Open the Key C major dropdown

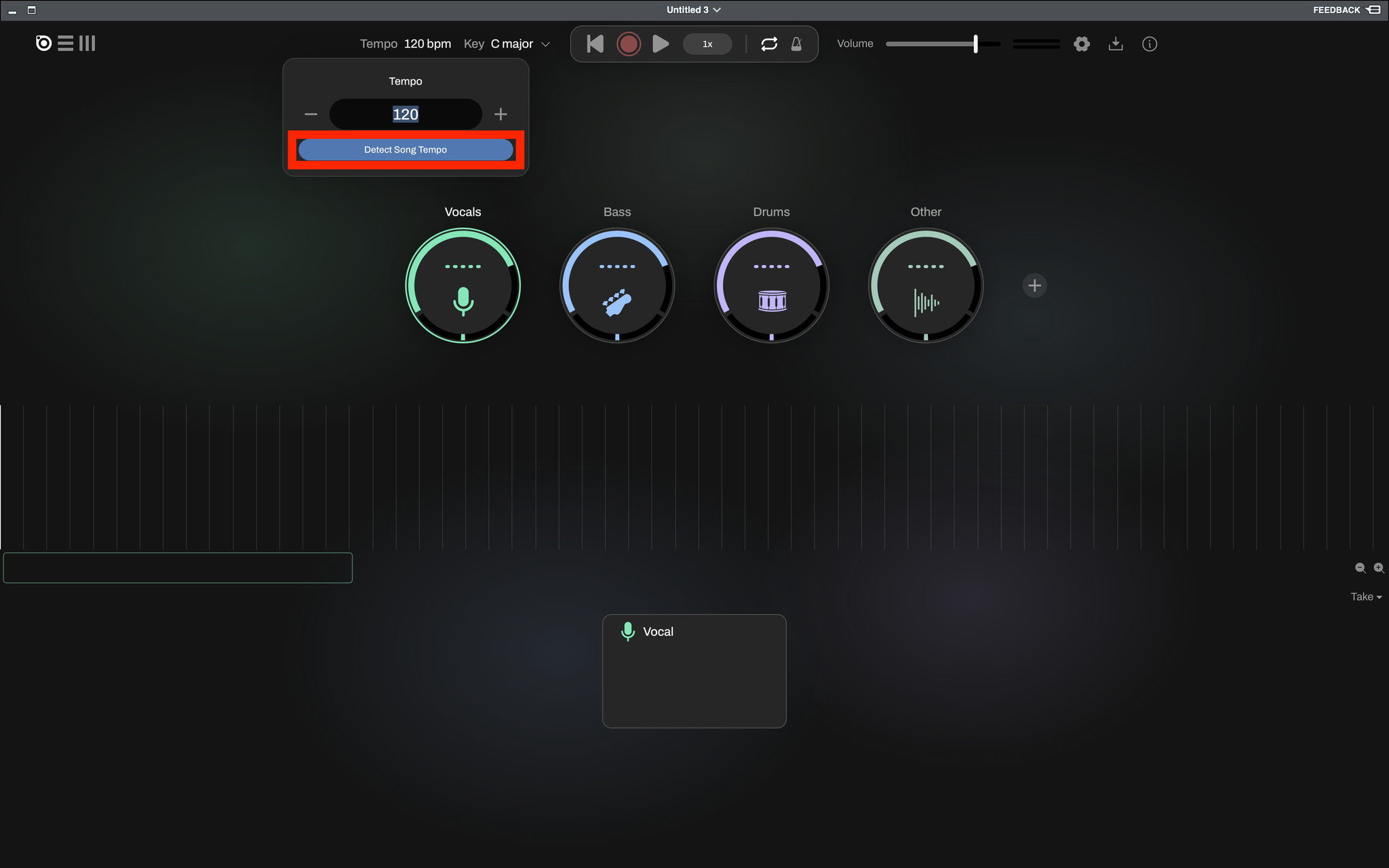(x=507, y=44)
